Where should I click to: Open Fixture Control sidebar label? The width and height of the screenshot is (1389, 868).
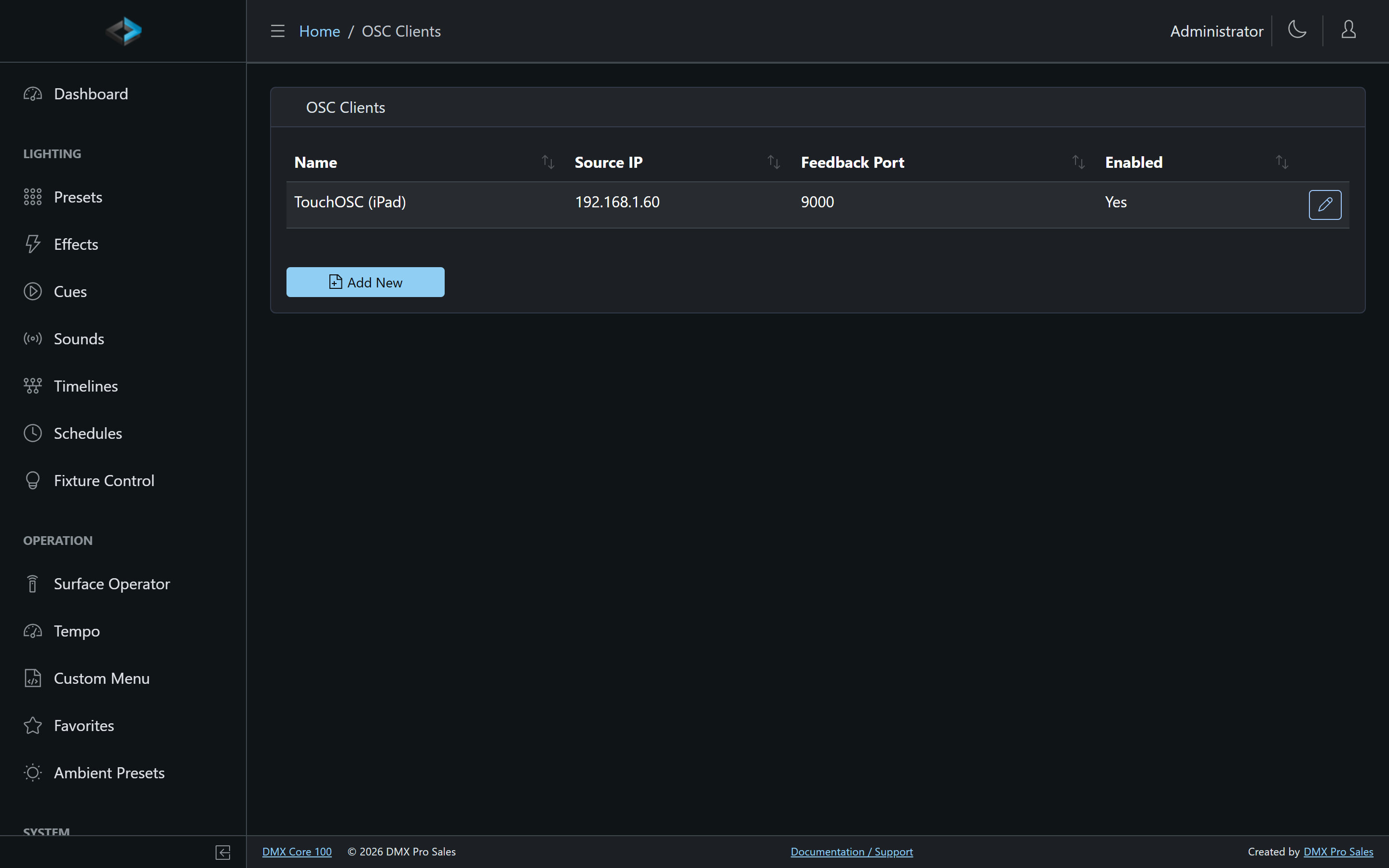(104, 480)
